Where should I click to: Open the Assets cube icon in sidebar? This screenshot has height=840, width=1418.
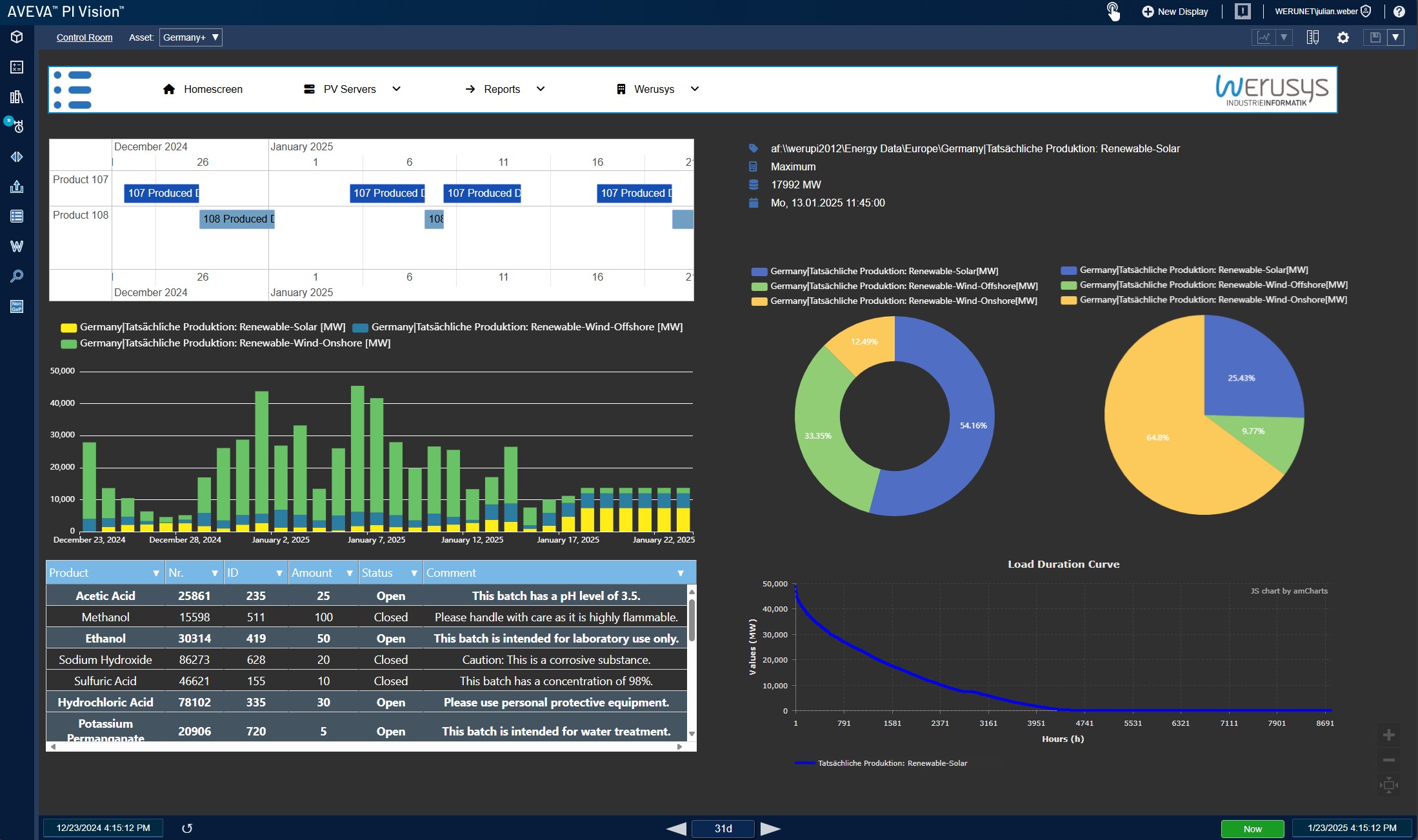[x=17, y=37]
